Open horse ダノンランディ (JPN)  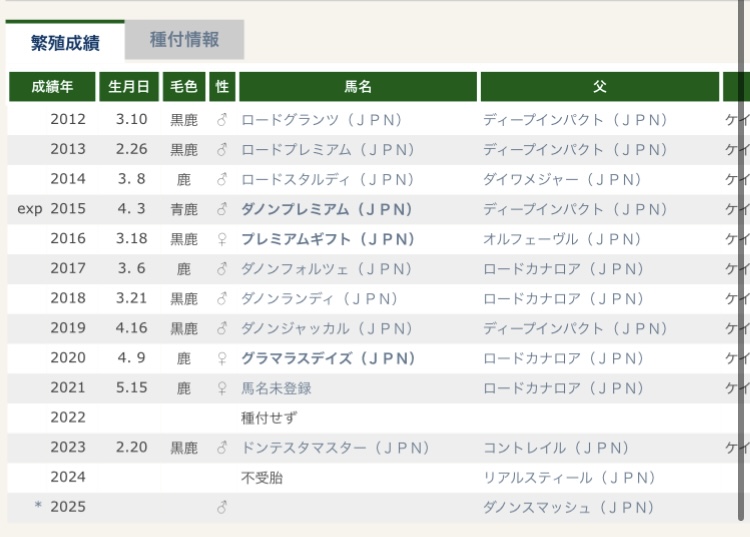click(x=320, y=299)
